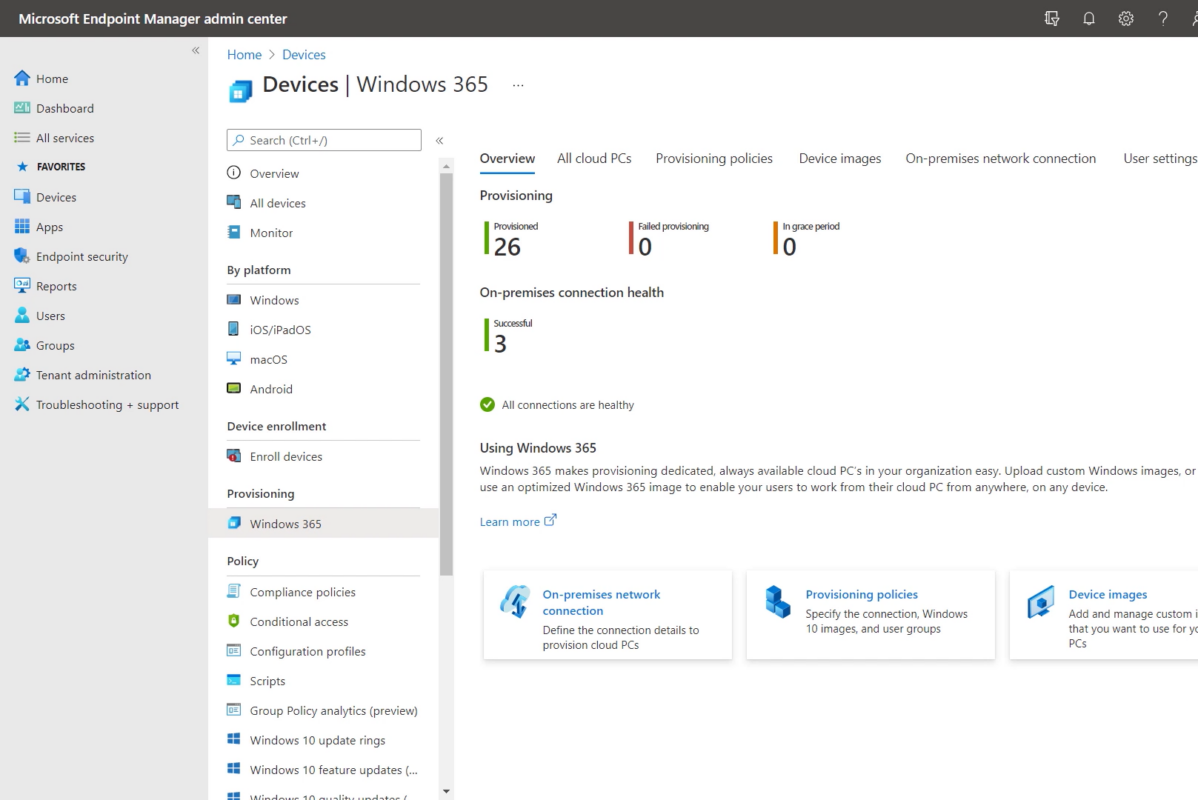Click the Apps grid icon
Viewport: 1198px width, 800px height.
[x=22, y=226]
